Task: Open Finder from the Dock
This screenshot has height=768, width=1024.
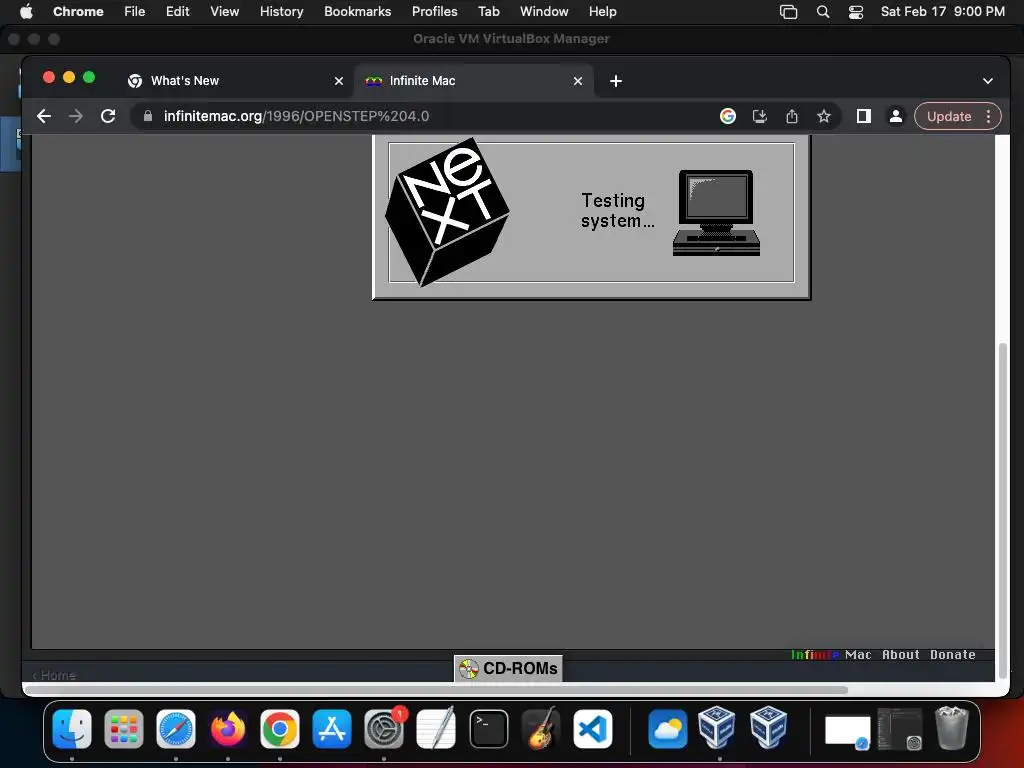Action: 72,729
